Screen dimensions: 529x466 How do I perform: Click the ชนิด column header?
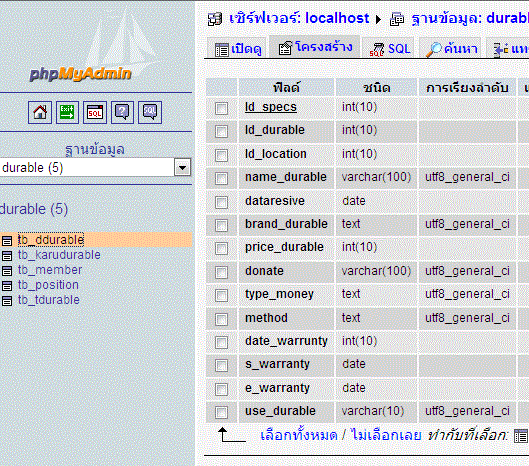click(x=377, y=88)
